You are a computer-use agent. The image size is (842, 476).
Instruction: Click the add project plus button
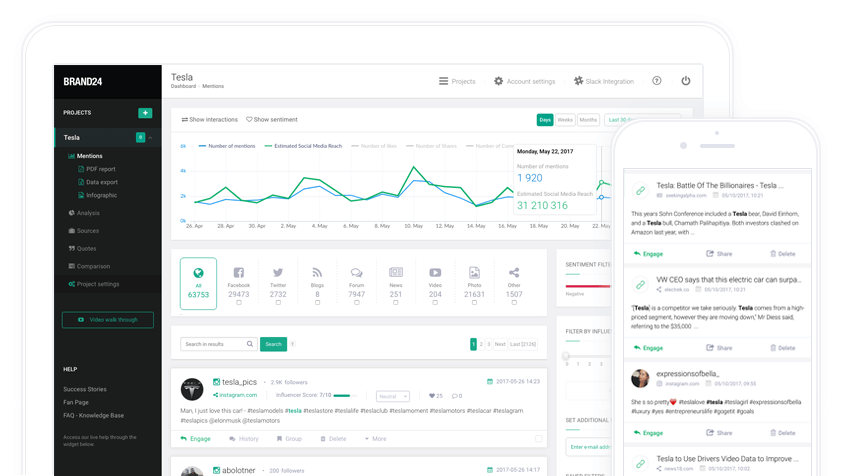(145, 113)
